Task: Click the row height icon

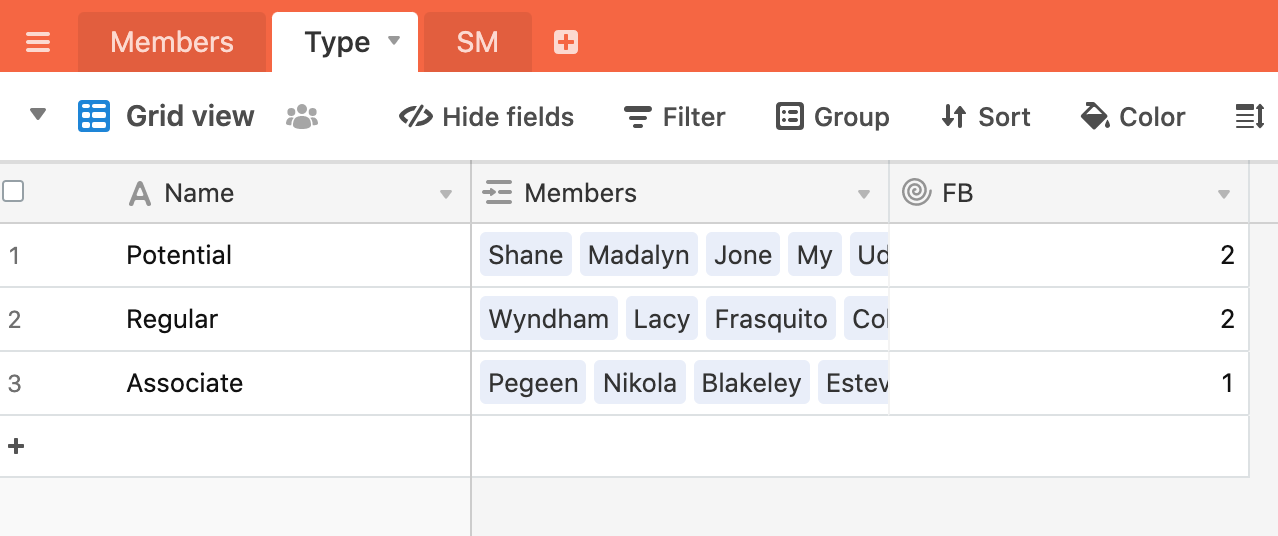Action: tap(1250, 117)
